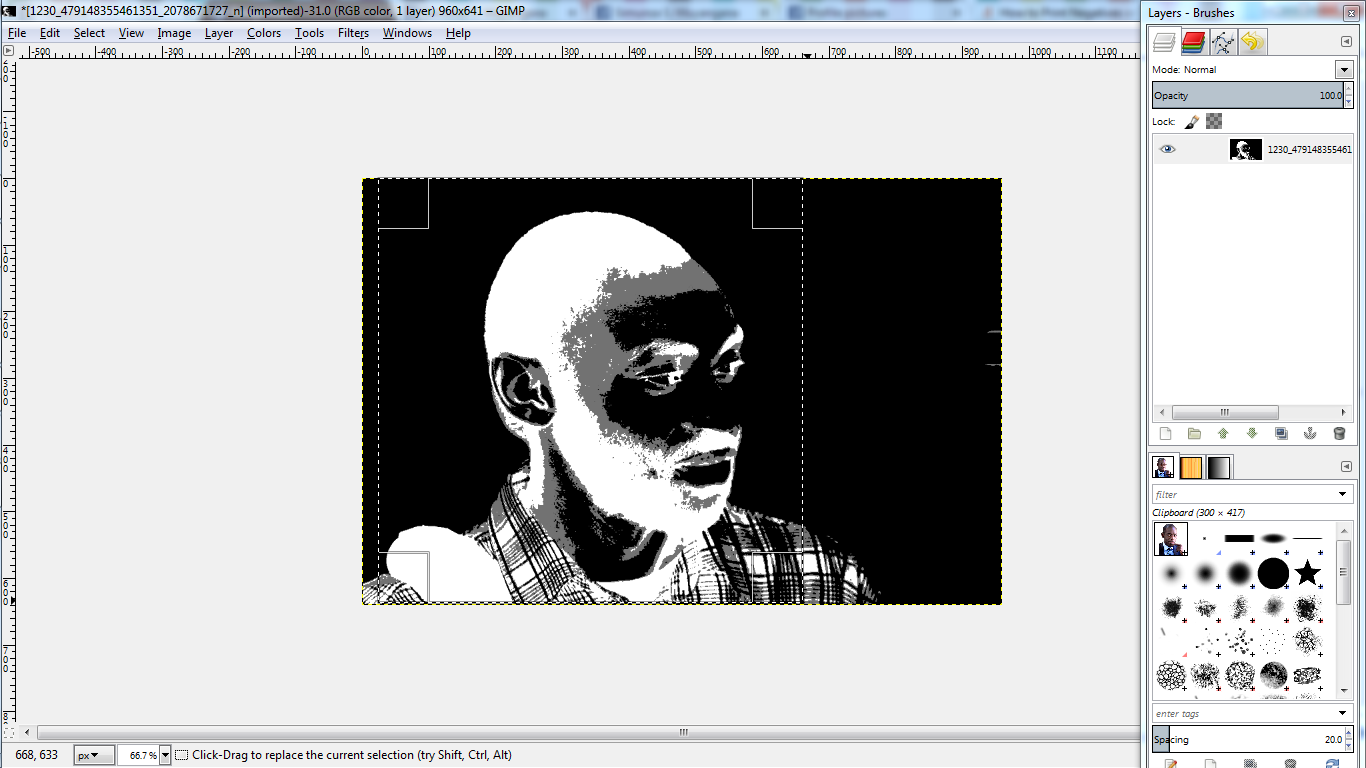Create a new layer group
The height and width of the screenshot is (768, 1366).
point(1194,433)
